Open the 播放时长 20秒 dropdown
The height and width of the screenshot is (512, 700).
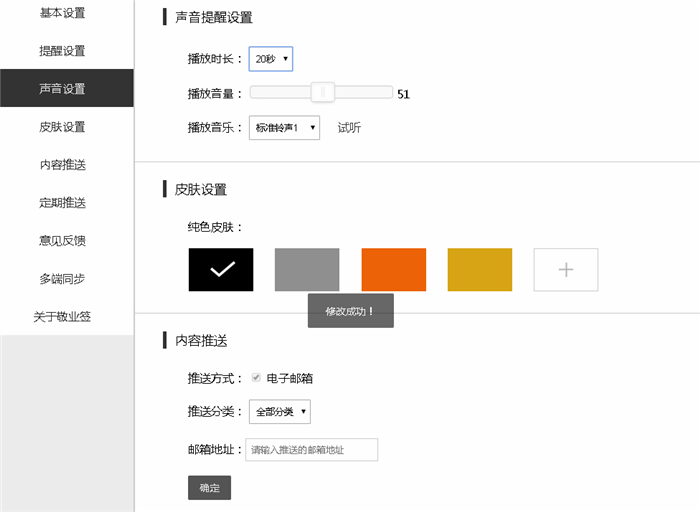(x=271, y=59)
